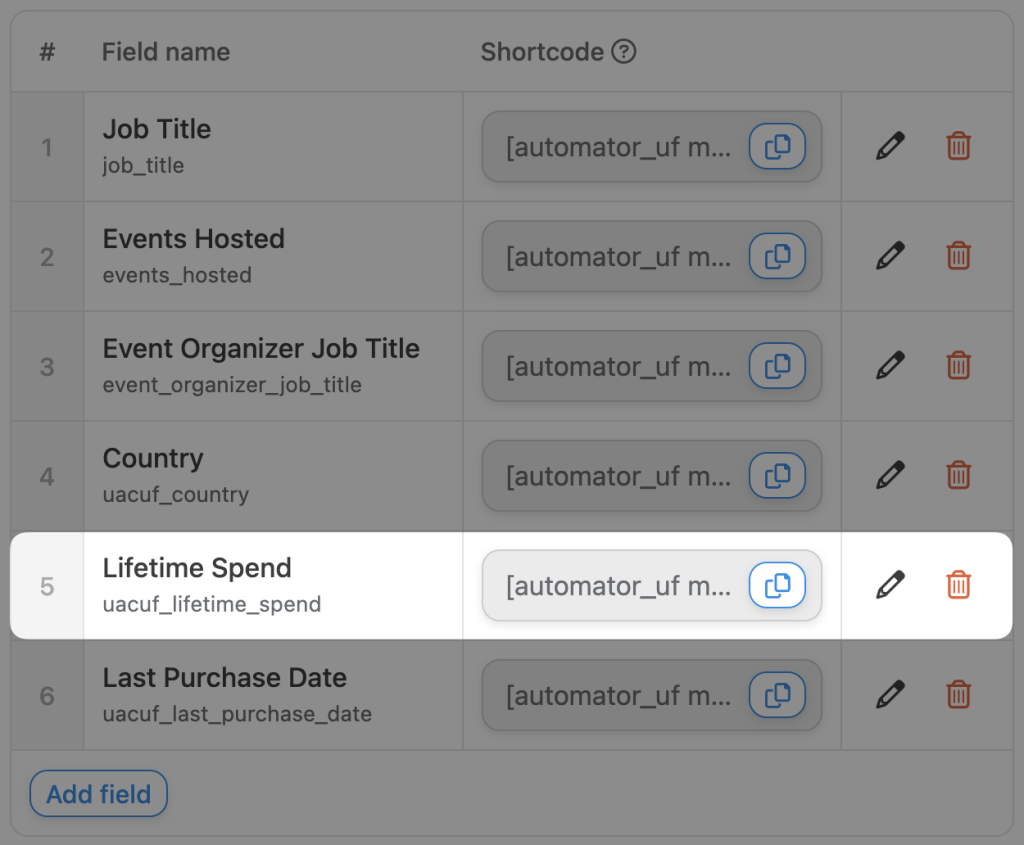Delete the Job Title field

[x=958, y=146]
